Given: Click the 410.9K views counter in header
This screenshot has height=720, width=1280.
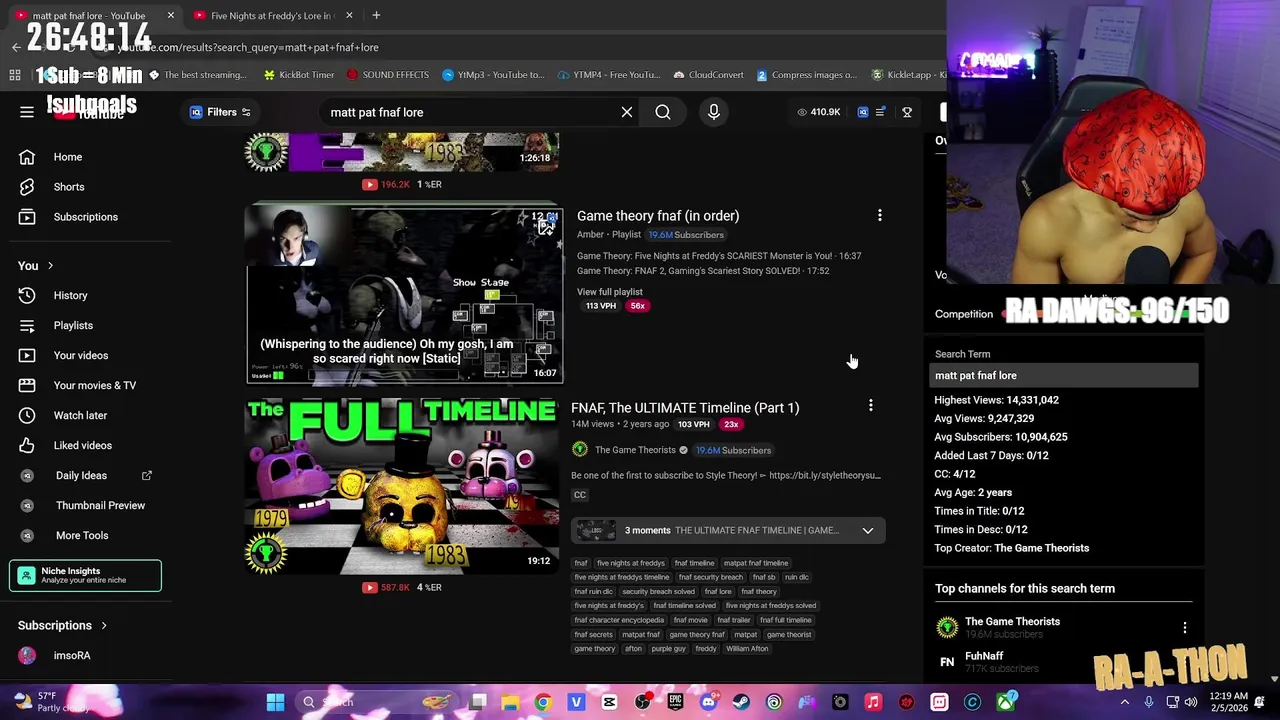Looking at the screenshot, I should pyautogui.click(x=819, y=112).
